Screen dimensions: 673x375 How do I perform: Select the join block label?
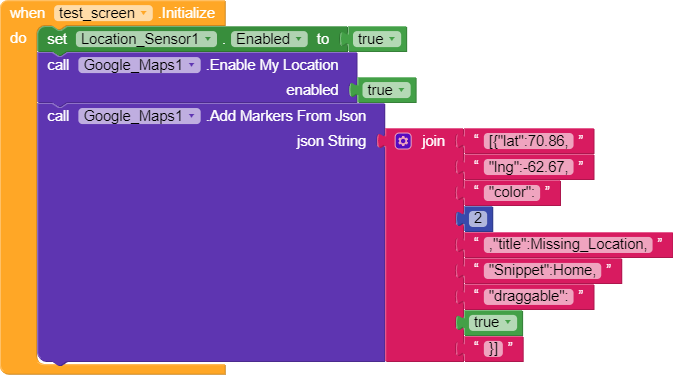(x=433, y=141)
